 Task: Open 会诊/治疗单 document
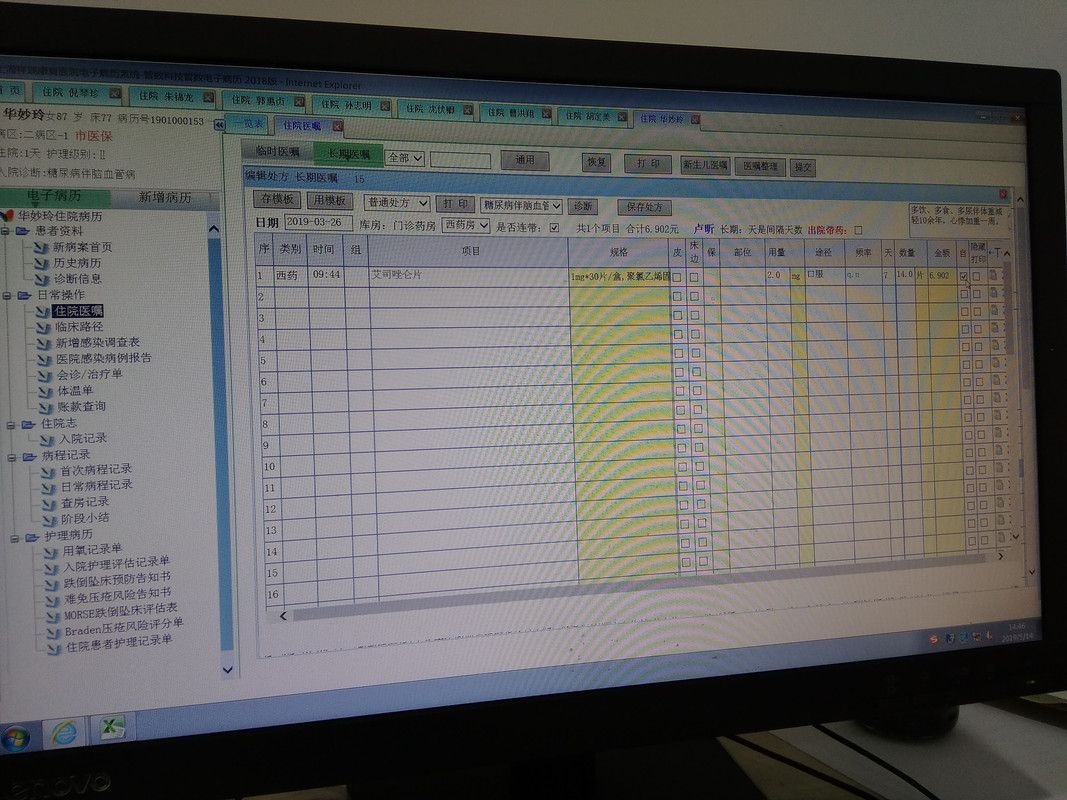point(90,374)
